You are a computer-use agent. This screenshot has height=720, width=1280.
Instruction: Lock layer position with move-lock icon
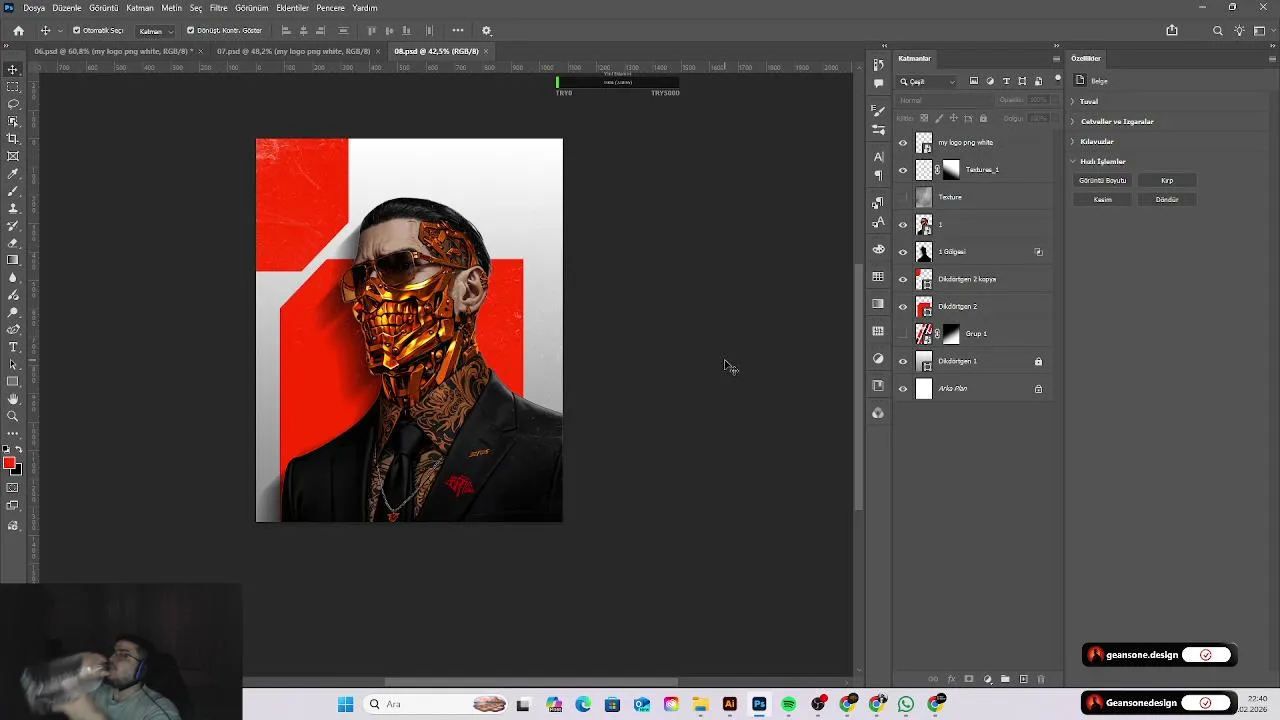click(953, 118)
